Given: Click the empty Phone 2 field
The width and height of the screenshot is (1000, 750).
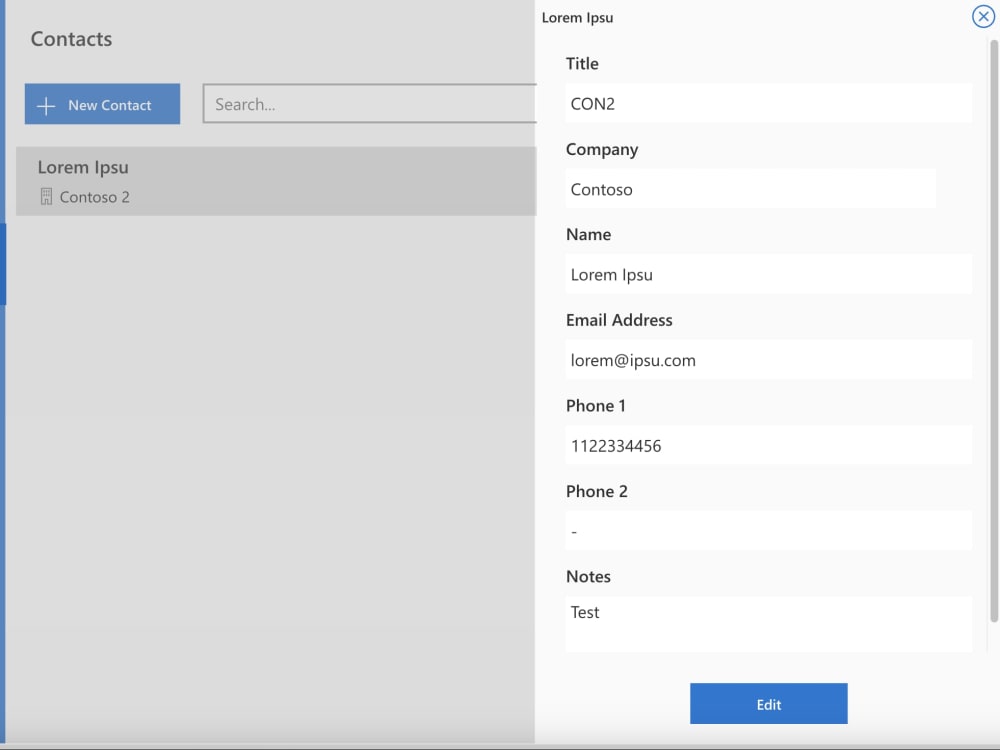Looking at the screenshot, I should tap(768, 530).
